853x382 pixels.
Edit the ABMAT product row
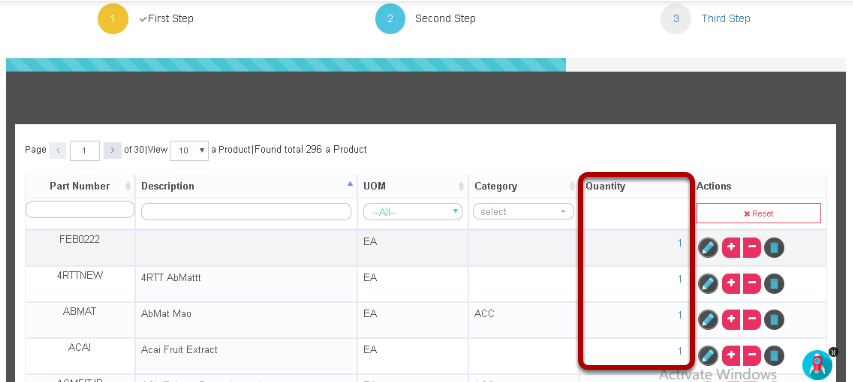click(708, 319)
